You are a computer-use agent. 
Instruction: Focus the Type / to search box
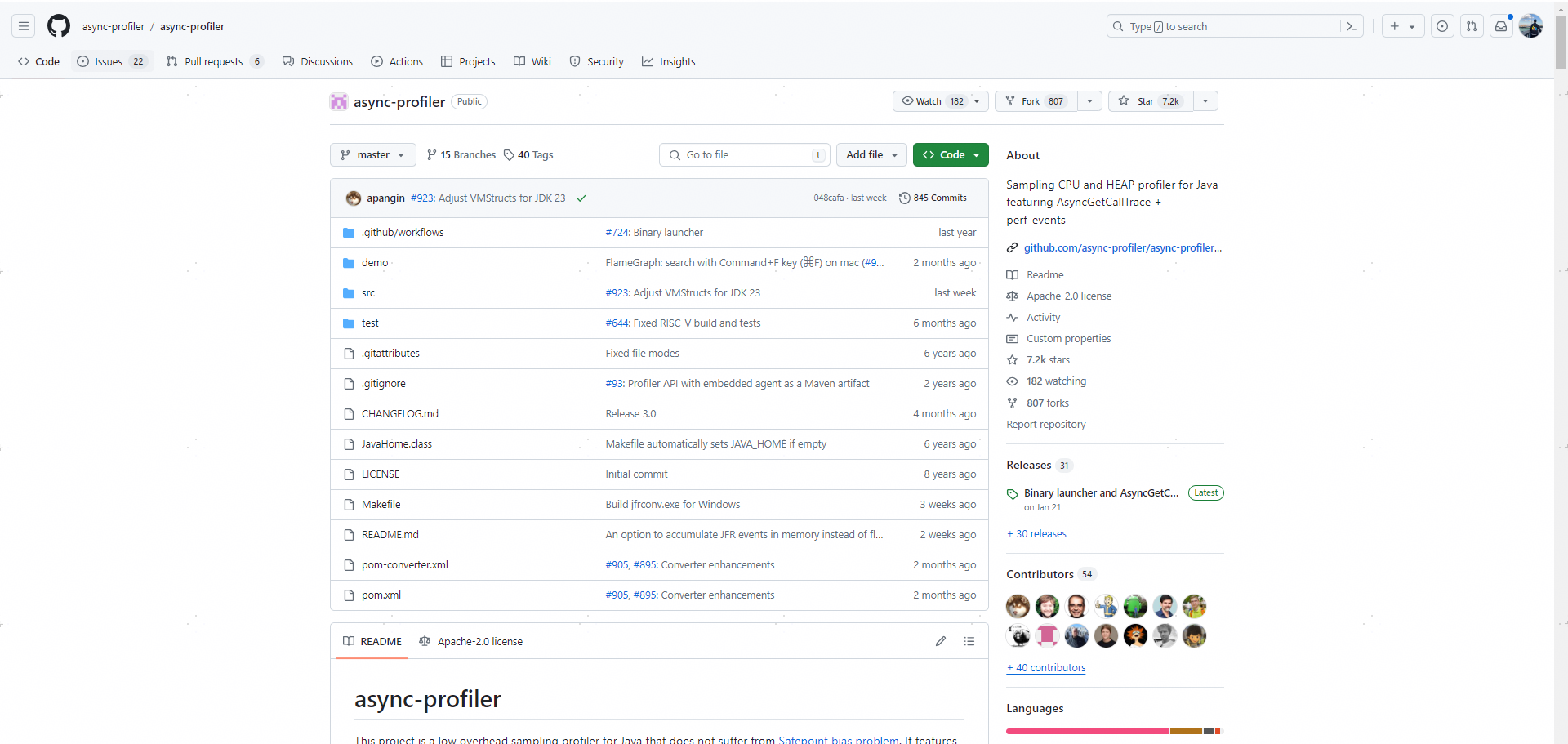click(1223, 26)
